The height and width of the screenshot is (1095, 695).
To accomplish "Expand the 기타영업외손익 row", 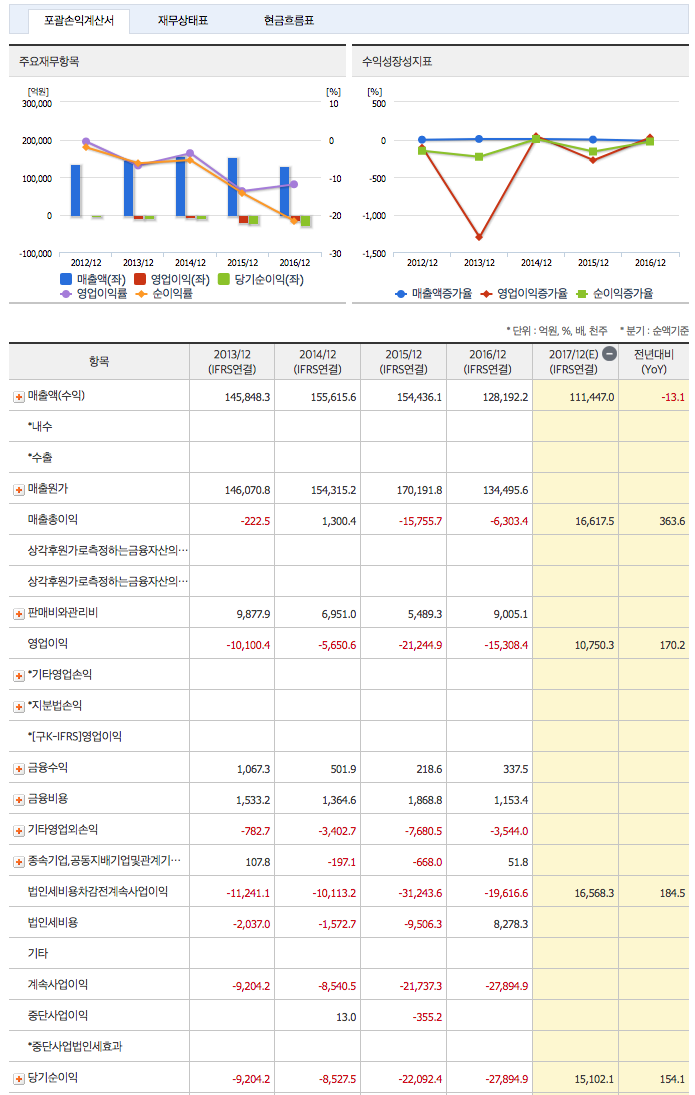I will [19, 830].
